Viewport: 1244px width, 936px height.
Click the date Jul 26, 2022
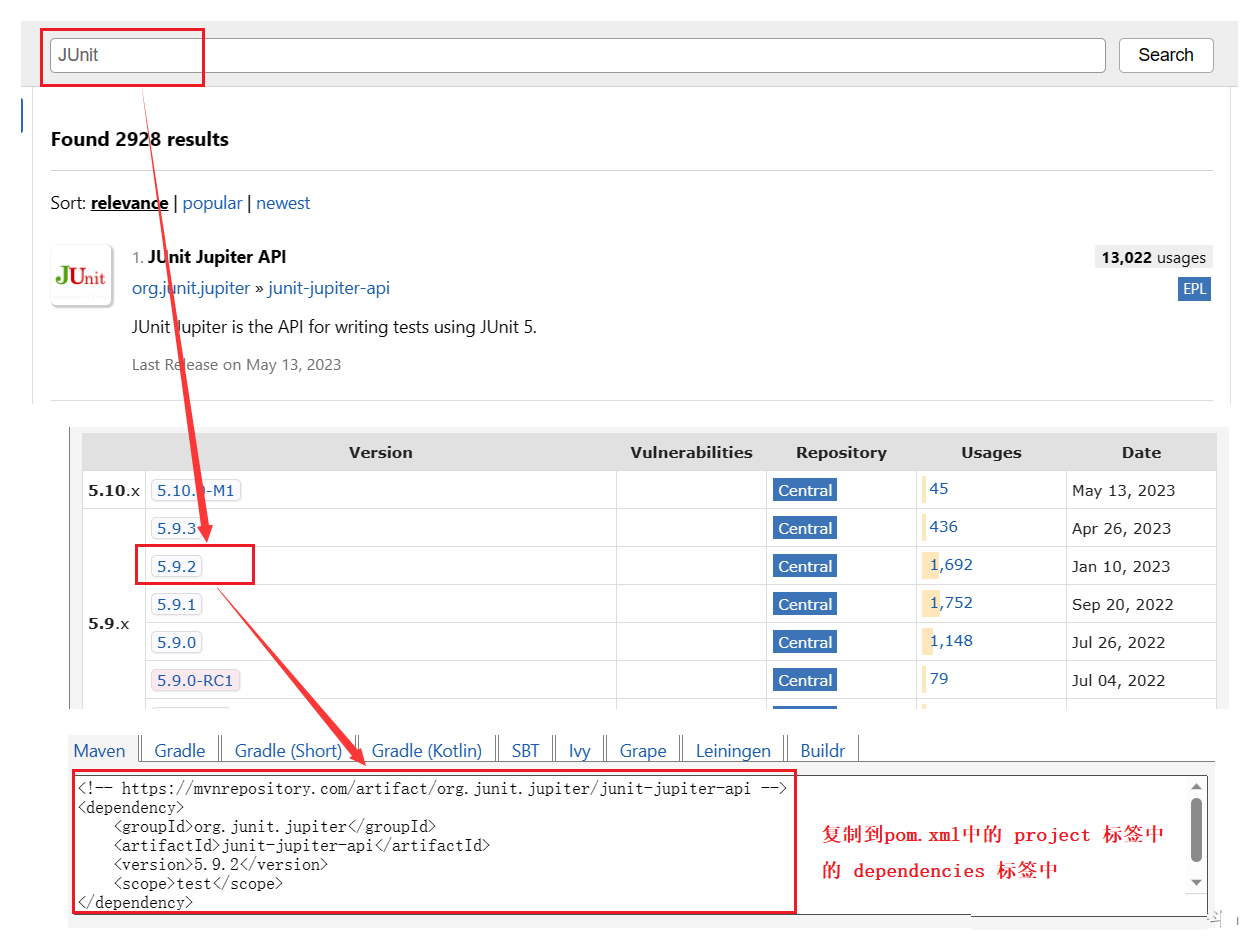1119,642
